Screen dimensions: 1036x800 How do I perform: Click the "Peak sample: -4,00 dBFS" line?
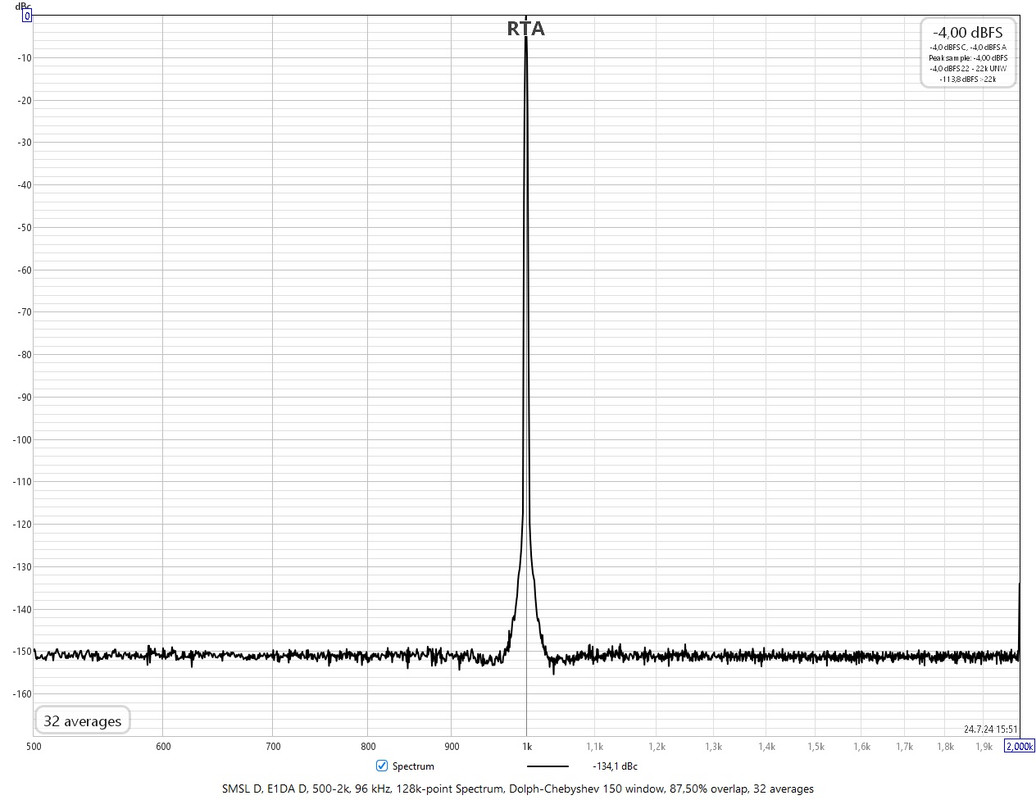pos(967,58)
